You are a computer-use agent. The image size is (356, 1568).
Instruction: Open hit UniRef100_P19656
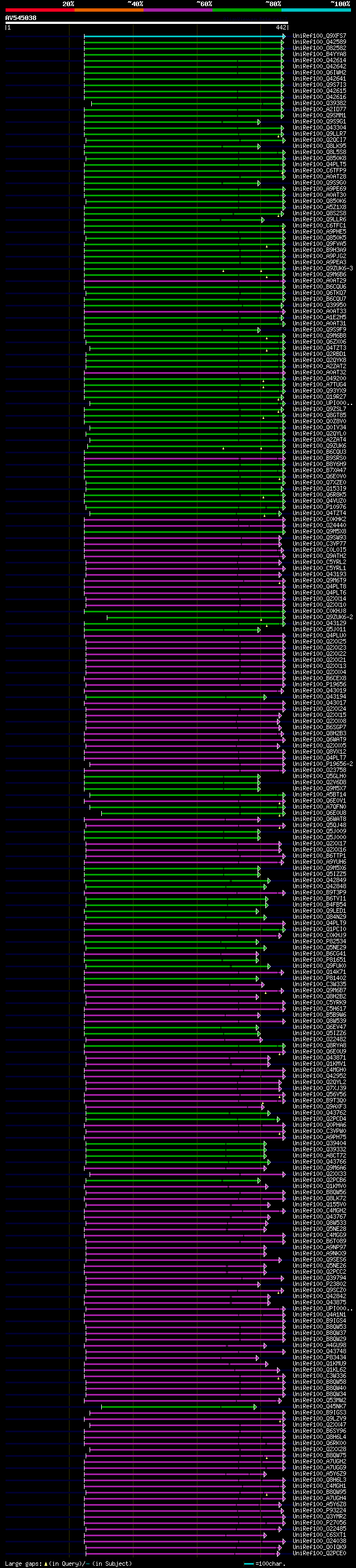click(319, 685)
